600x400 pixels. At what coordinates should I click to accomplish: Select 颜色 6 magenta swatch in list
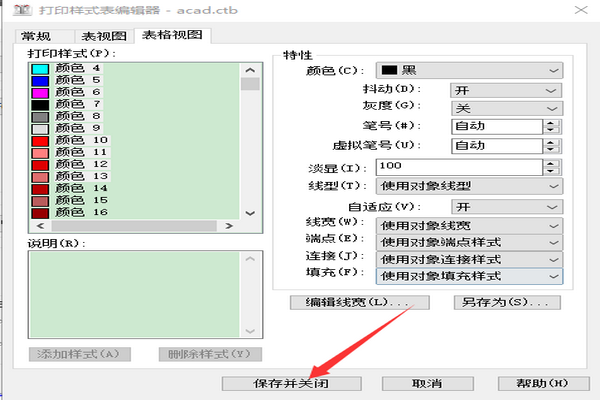40,93
